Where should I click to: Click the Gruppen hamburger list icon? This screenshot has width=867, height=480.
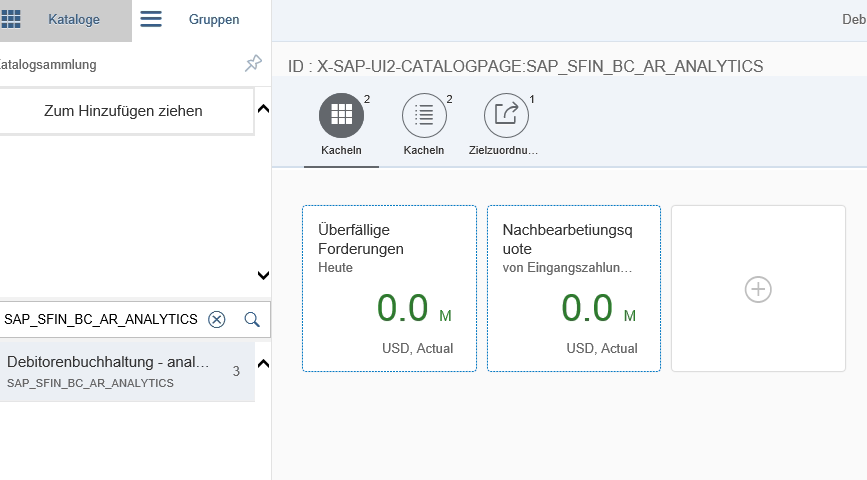151,19
